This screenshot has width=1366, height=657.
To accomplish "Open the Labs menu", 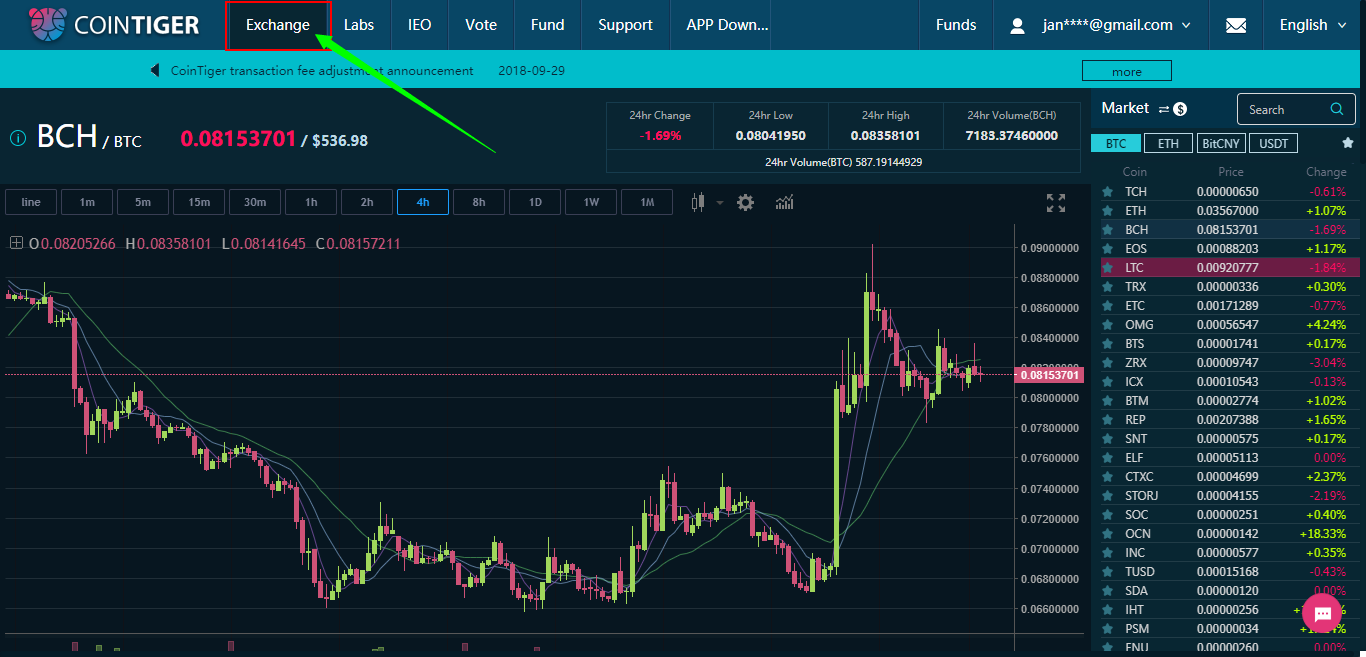I will [x=359, y=25].
